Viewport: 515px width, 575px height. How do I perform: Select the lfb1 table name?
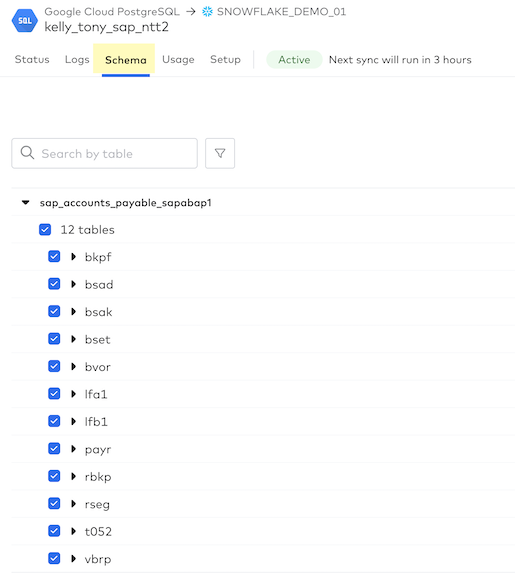click(96, 422)
